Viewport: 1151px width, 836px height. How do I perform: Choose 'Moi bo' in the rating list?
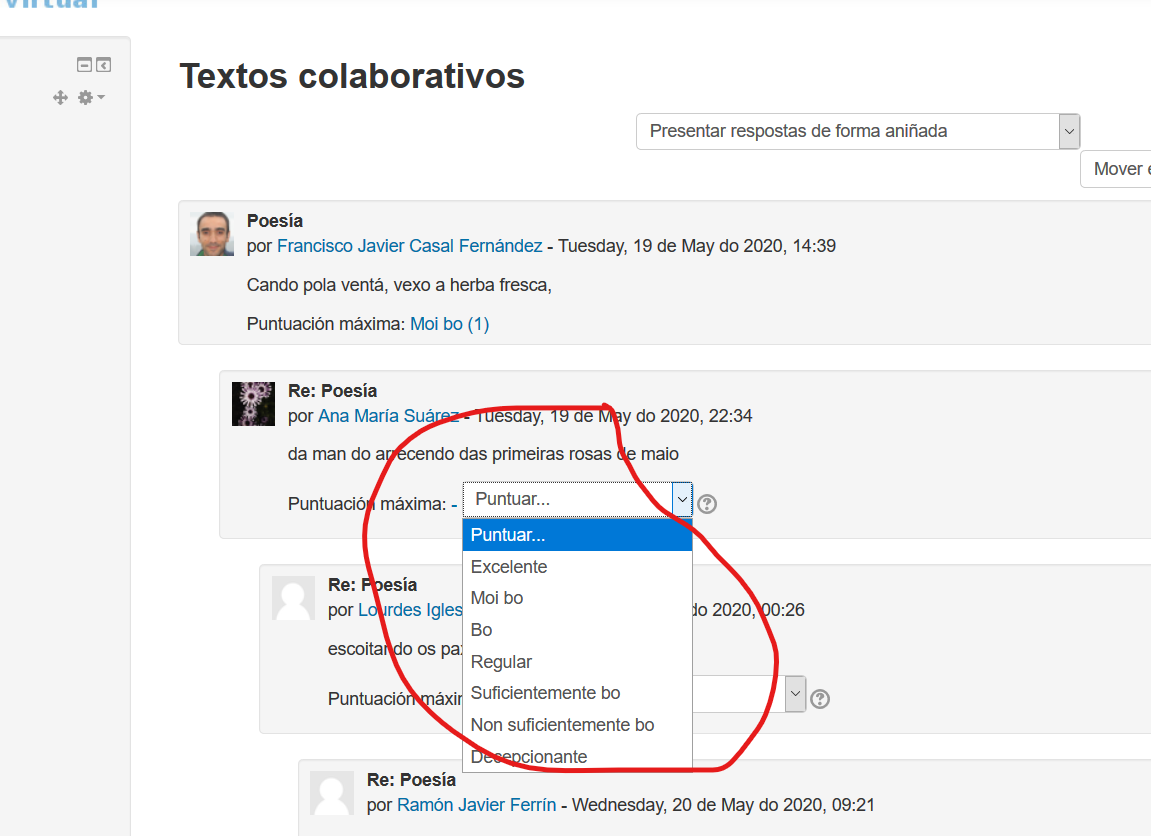click(497, 598)
